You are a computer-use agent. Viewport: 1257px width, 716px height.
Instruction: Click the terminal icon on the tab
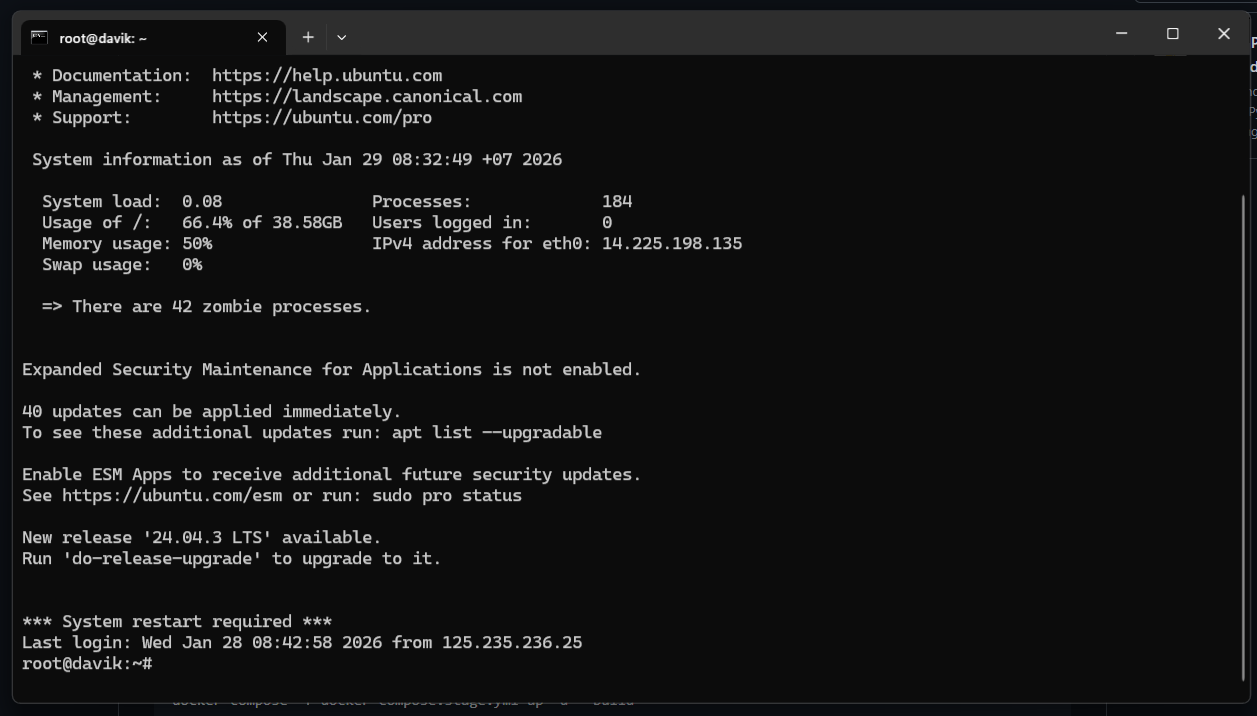click(x=39, y=37)
